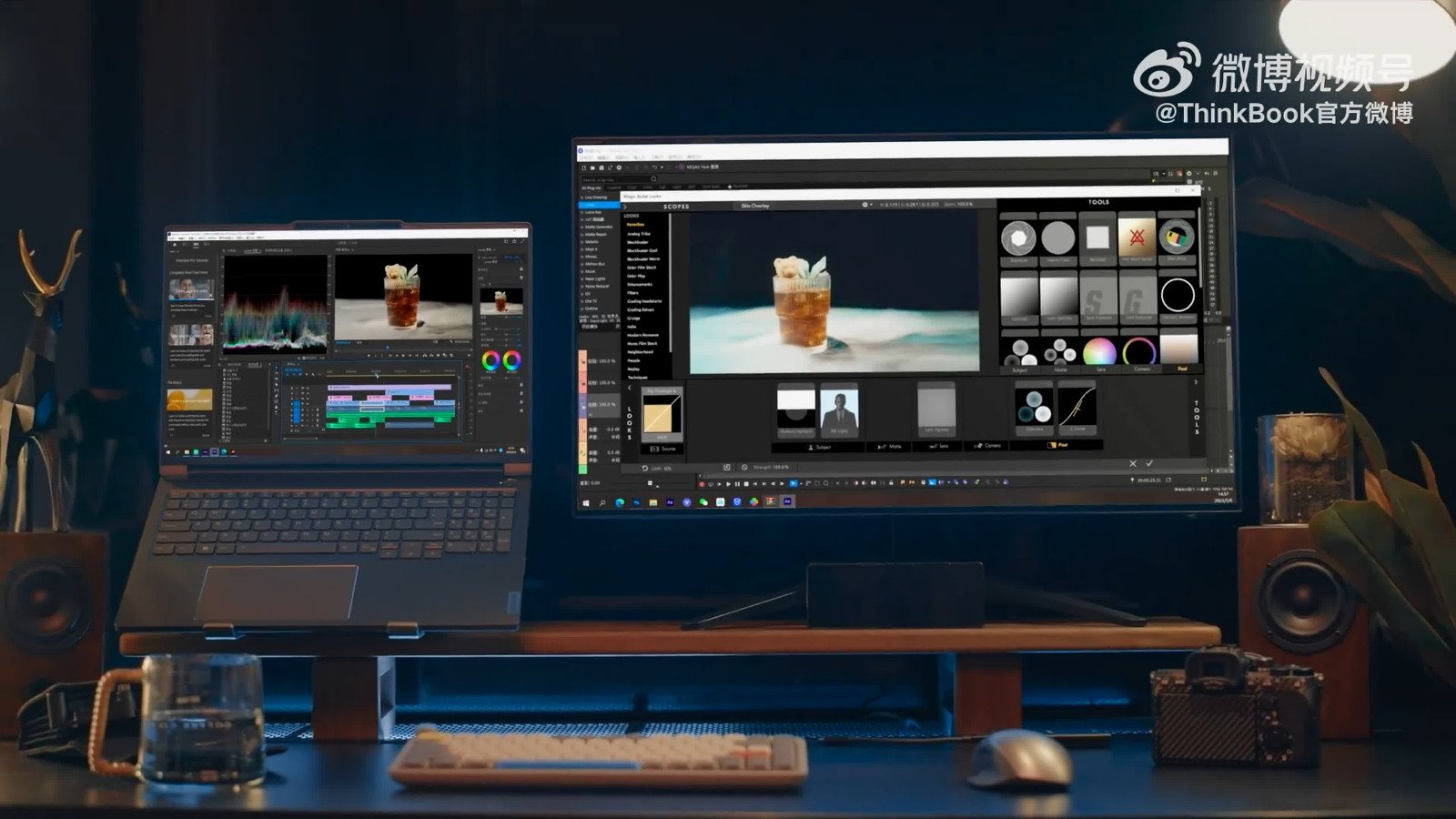Open the Favorites looks category
This screenshot has width=1456, height=819.
point(635,225)
